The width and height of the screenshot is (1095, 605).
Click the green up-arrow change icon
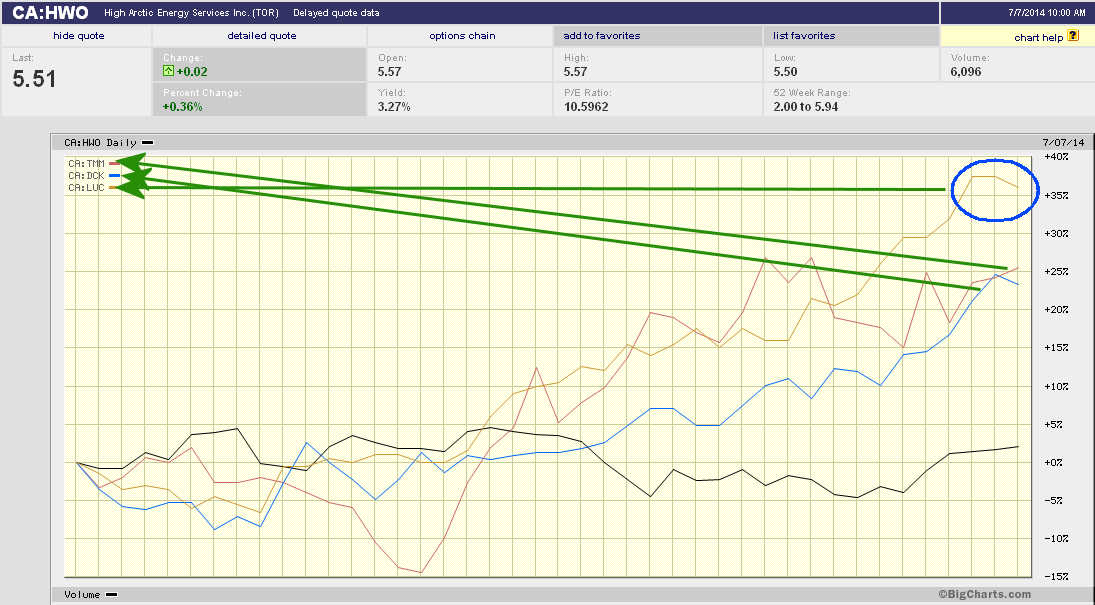168,71
